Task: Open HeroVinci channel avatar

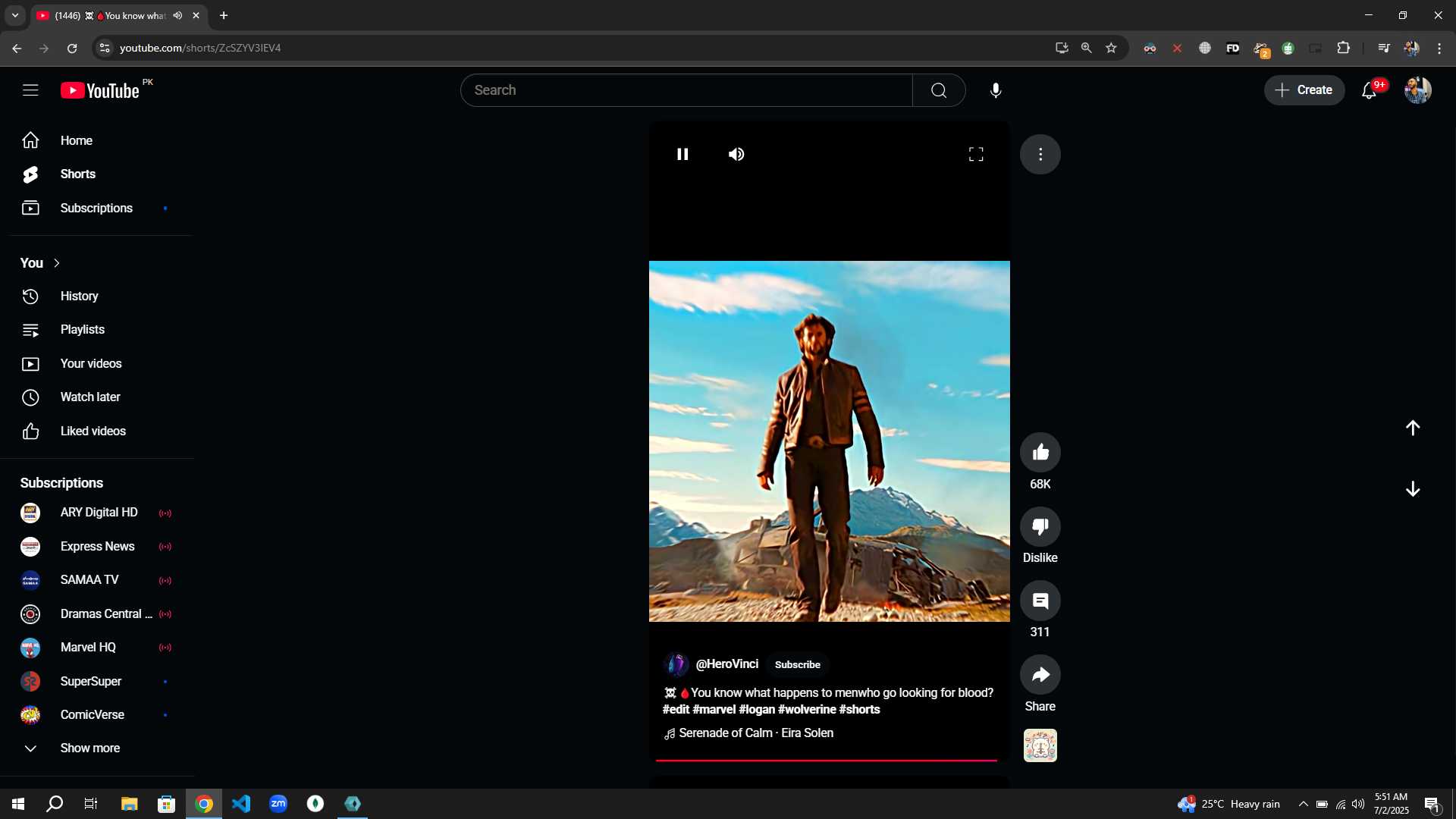Action: point(676,664)
